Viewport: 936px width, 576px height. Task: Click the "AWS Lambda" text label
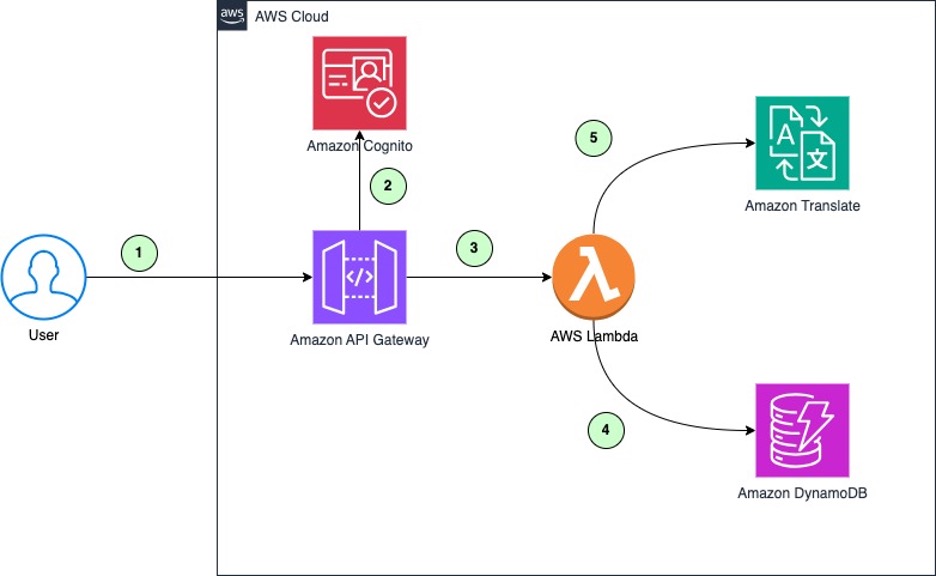pyautogui.click(x=594, y=337)
